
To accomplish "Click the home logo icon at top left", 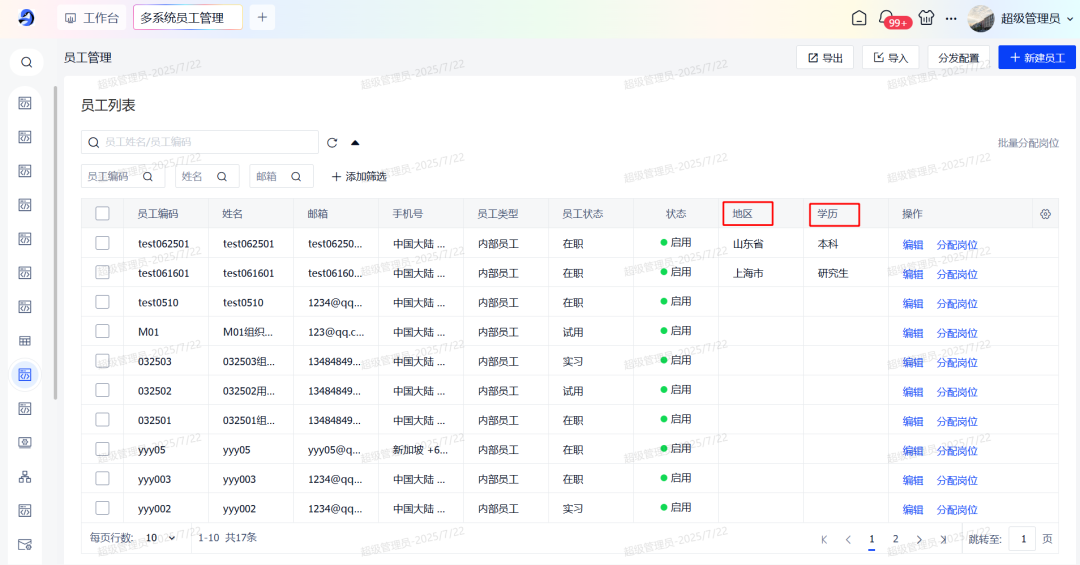I will [26, 18].
